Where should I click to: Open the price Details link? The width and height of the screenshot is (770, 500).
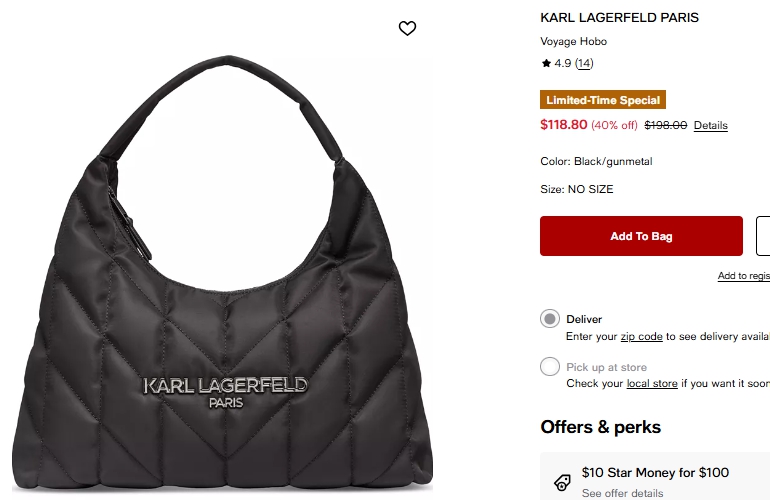pyautogui.click(x=711, y=125)
